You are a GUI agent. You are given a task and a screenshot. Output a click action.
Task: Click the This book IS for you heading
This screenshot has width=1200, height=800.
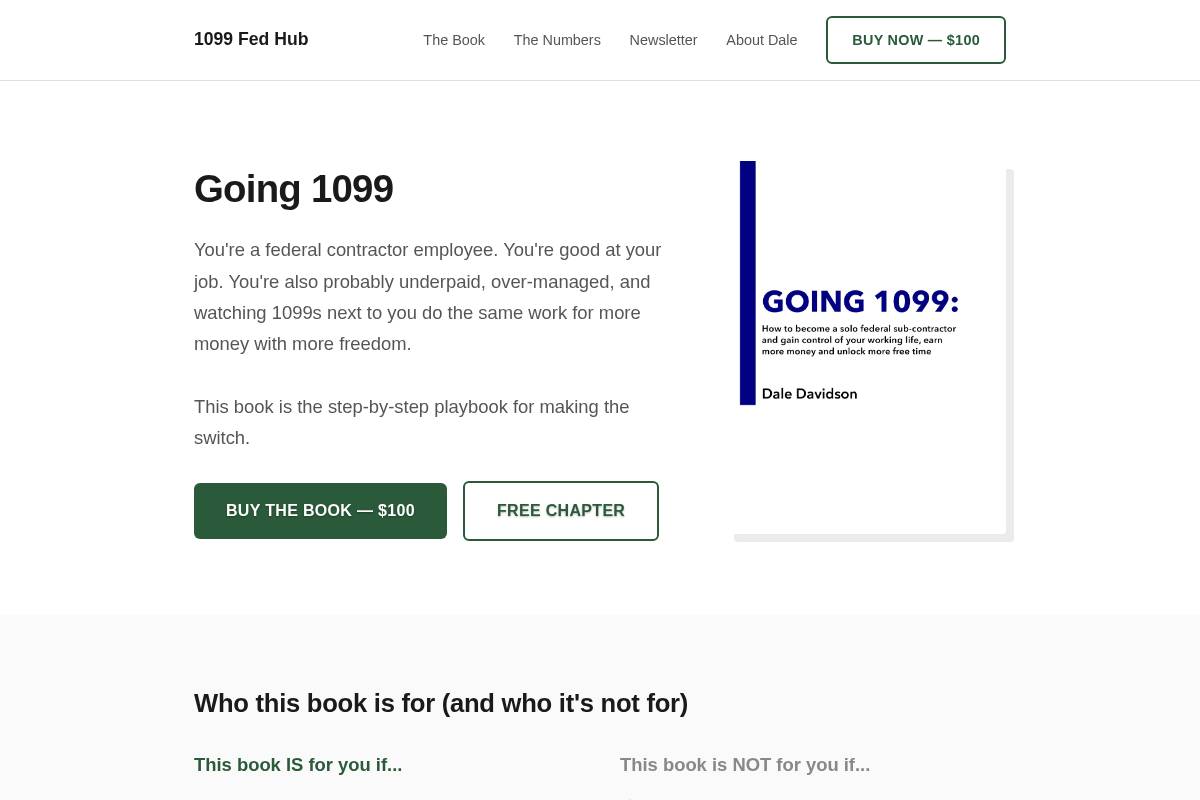[298, 764]
